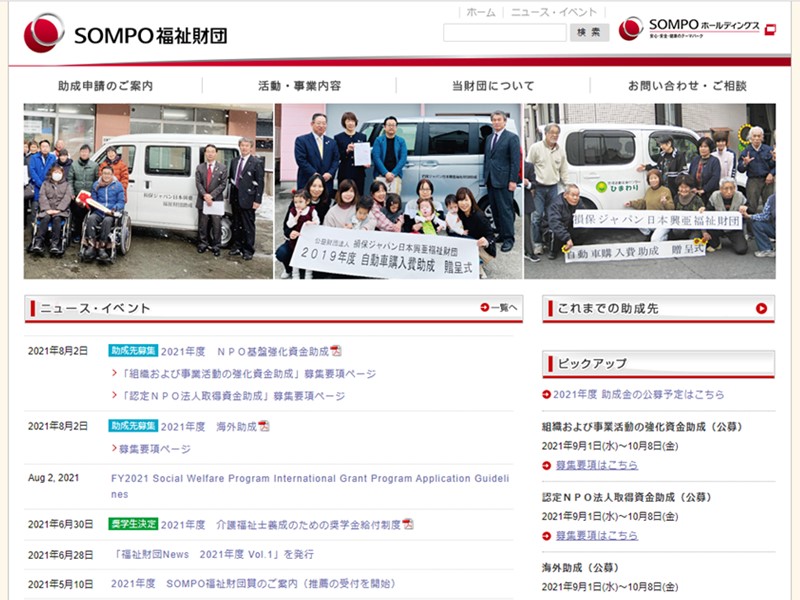Click 募集要項はこちら under 認定ＮＰＯ法人取得資金助成
Viewport: 800px width, 600px height.
597,536
